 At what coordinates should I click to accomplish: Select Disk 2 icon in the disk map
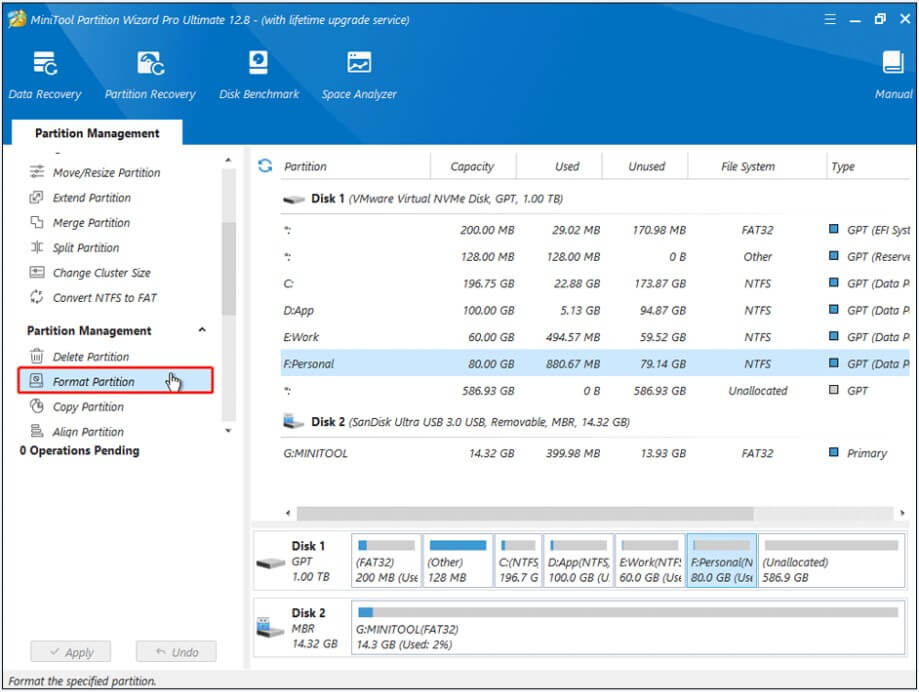coord(270,628)
